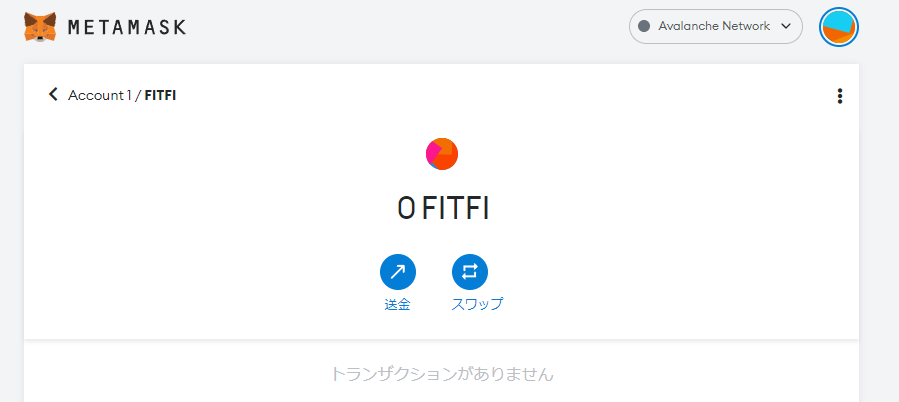The image size is (899, 402).
Task: Click the send arrow circle icon
Action: coord(397,272)
